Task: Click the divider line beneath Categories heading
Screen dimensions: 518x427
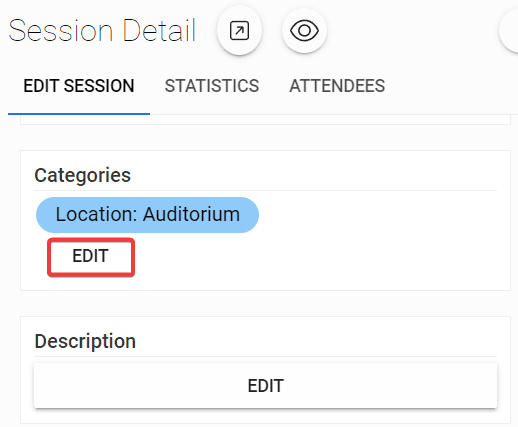Action: point(265,191)
